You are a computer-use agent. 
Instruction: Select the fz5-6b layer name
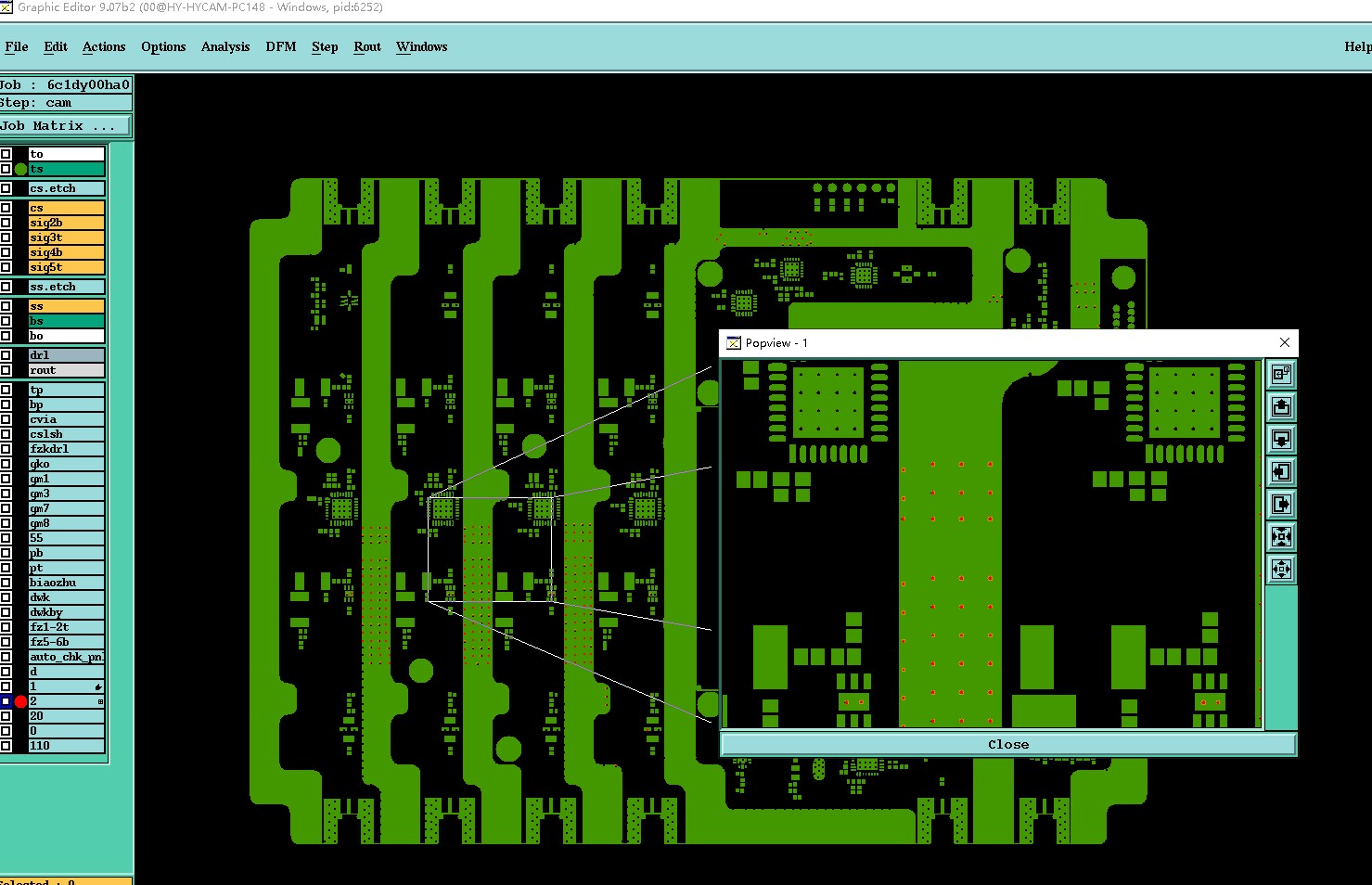tap(66, 642)
